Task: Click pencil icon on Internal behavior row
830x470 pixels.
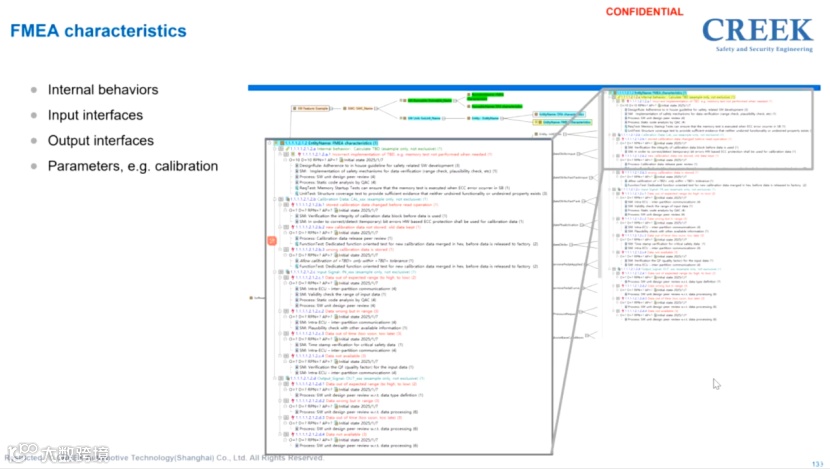Action: (x=287, y=149)
